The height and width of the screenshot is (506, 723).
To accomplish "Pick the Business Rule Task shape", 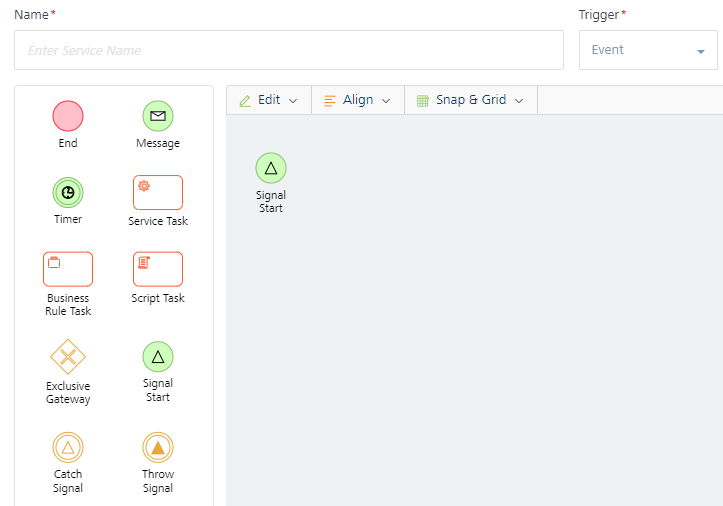I will [68, 269].
